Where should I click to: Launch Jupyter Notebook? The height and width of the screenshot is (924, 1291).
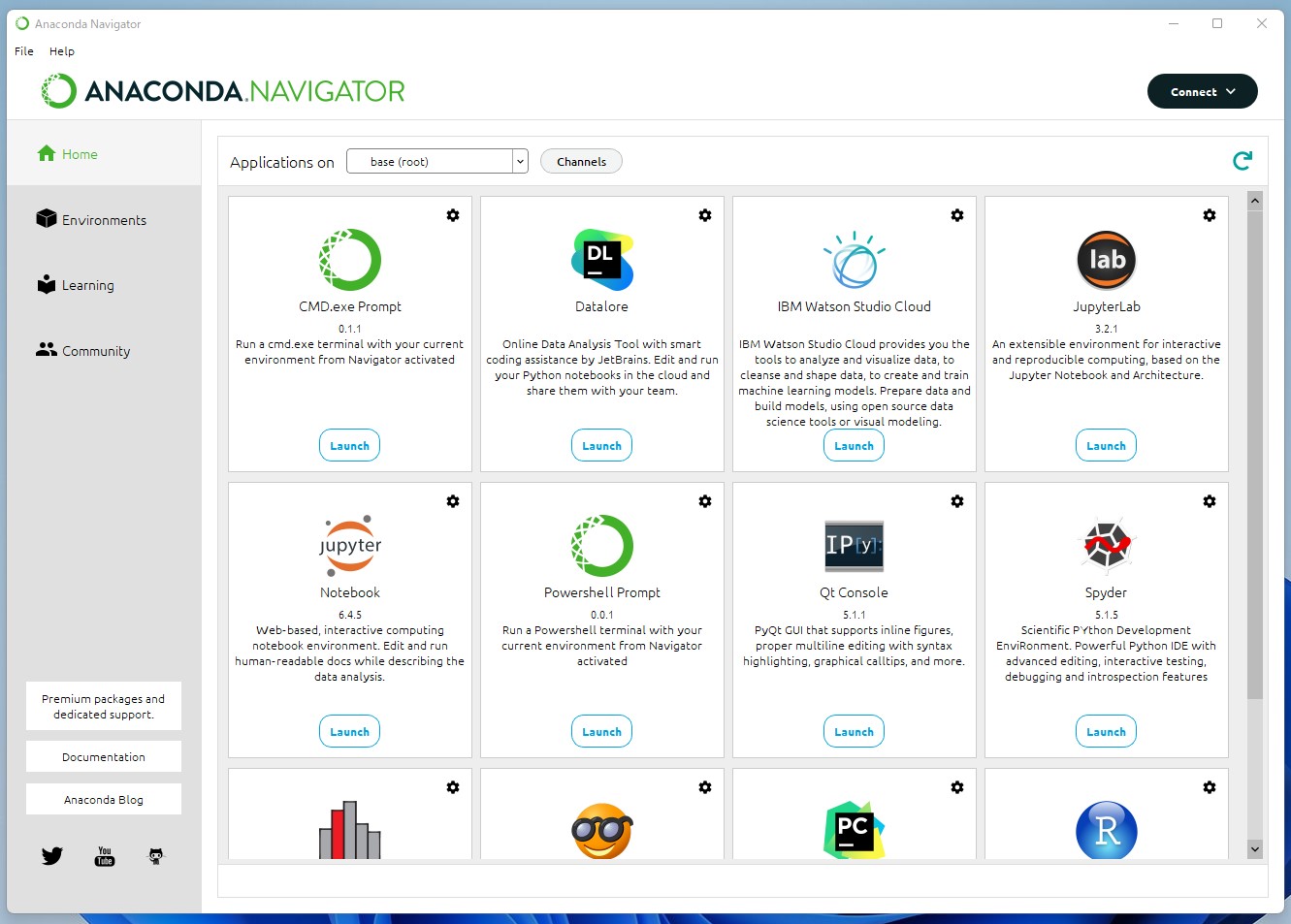[350, 732]
